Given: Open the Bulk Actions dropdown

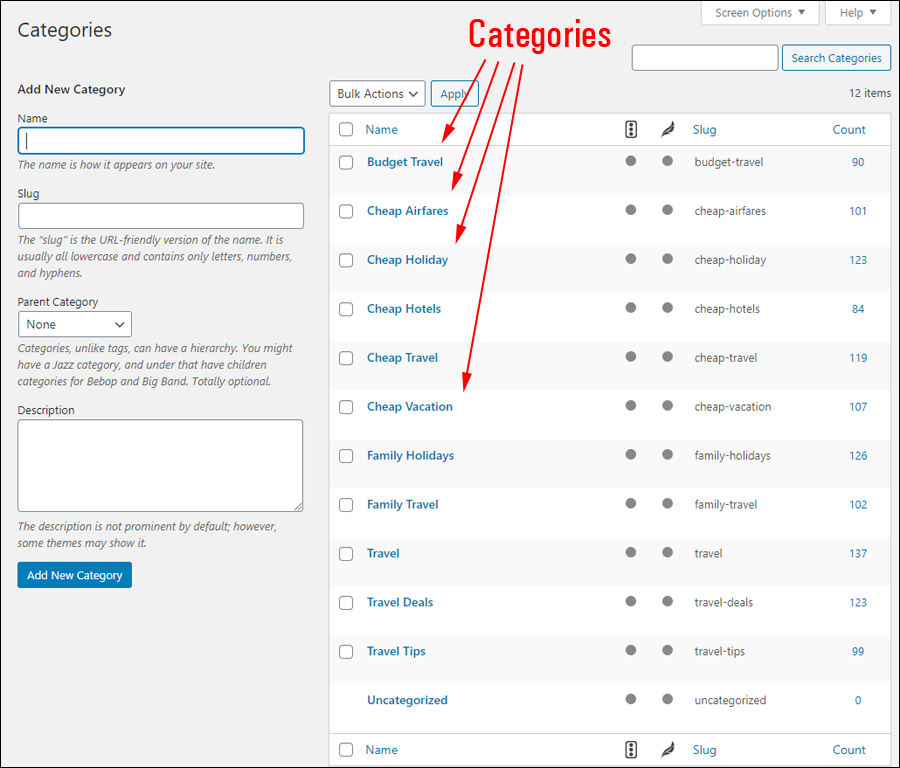Looking at the screenshot, I should coord(377,94).
